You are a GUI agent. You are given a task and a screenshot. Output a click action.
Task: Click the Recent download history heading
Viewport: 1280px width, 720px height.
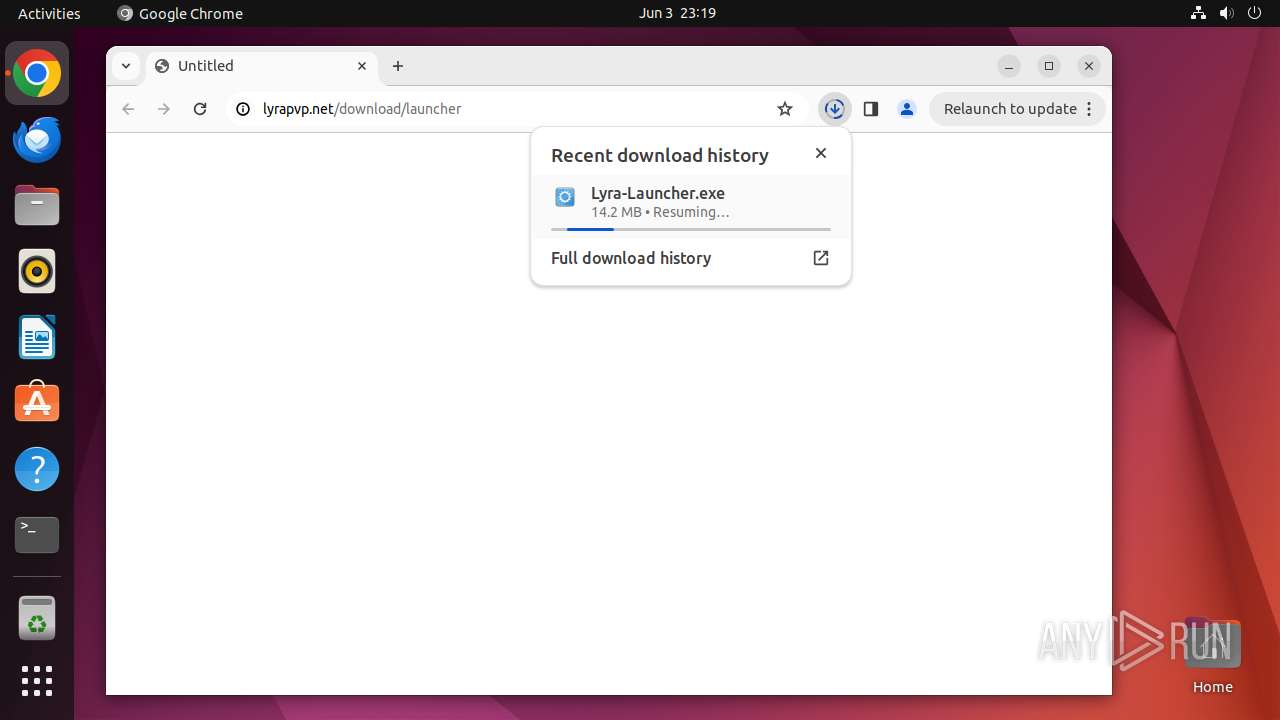pos(660,155)
